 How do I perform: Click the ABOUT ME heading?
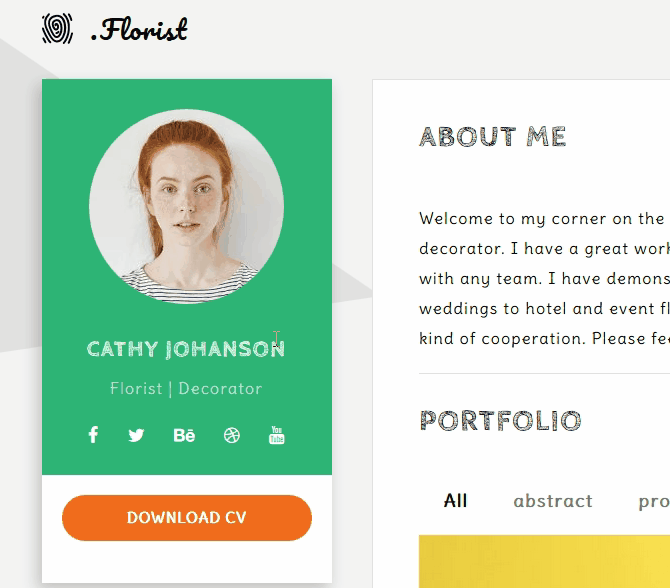(x=493, y=137)
